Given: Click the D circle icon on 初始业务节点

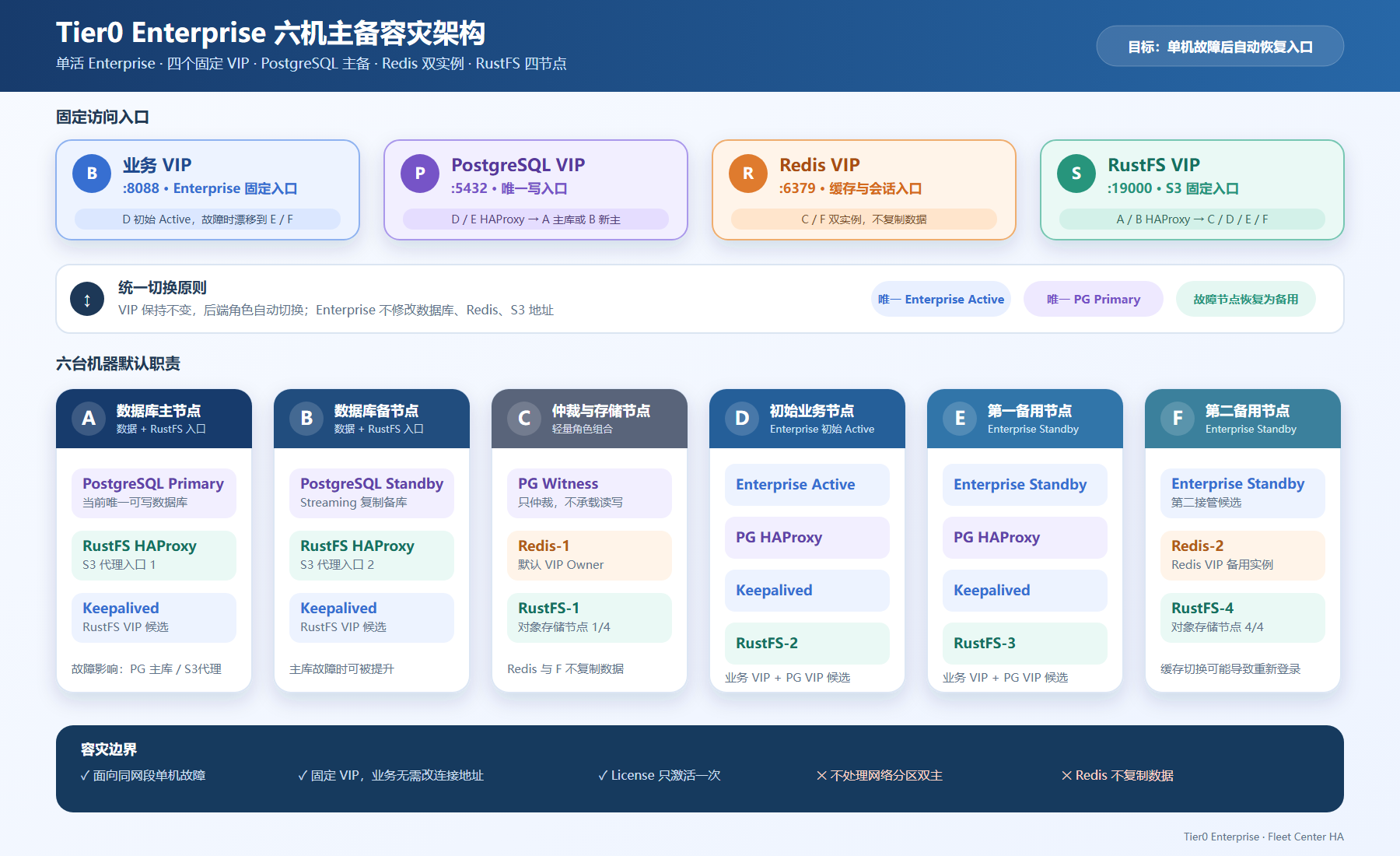Looking at the screenshot, I should tap(742, 419).
